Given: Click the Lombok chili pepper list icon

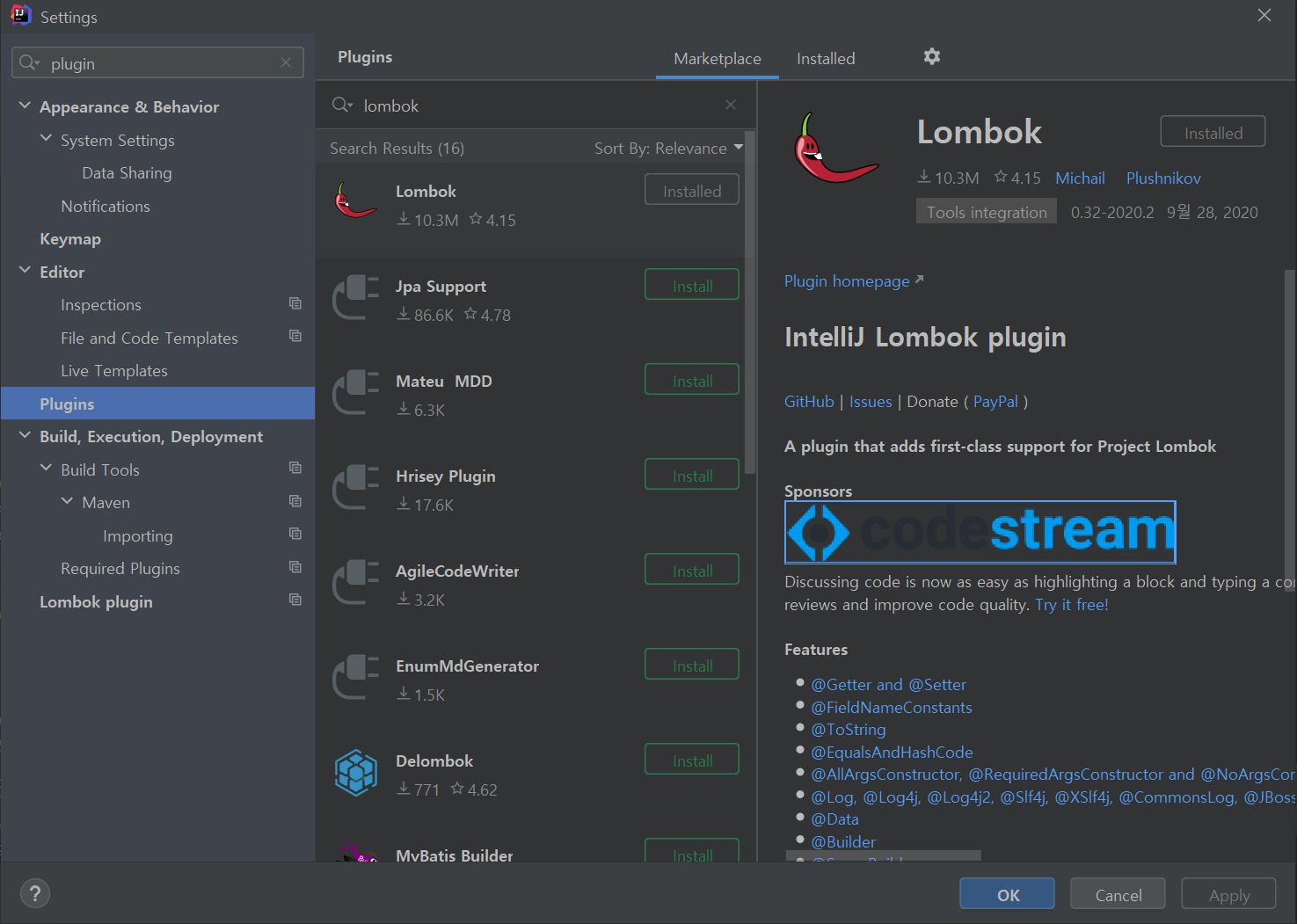Looking at the screenshot, I should point(356,201).
